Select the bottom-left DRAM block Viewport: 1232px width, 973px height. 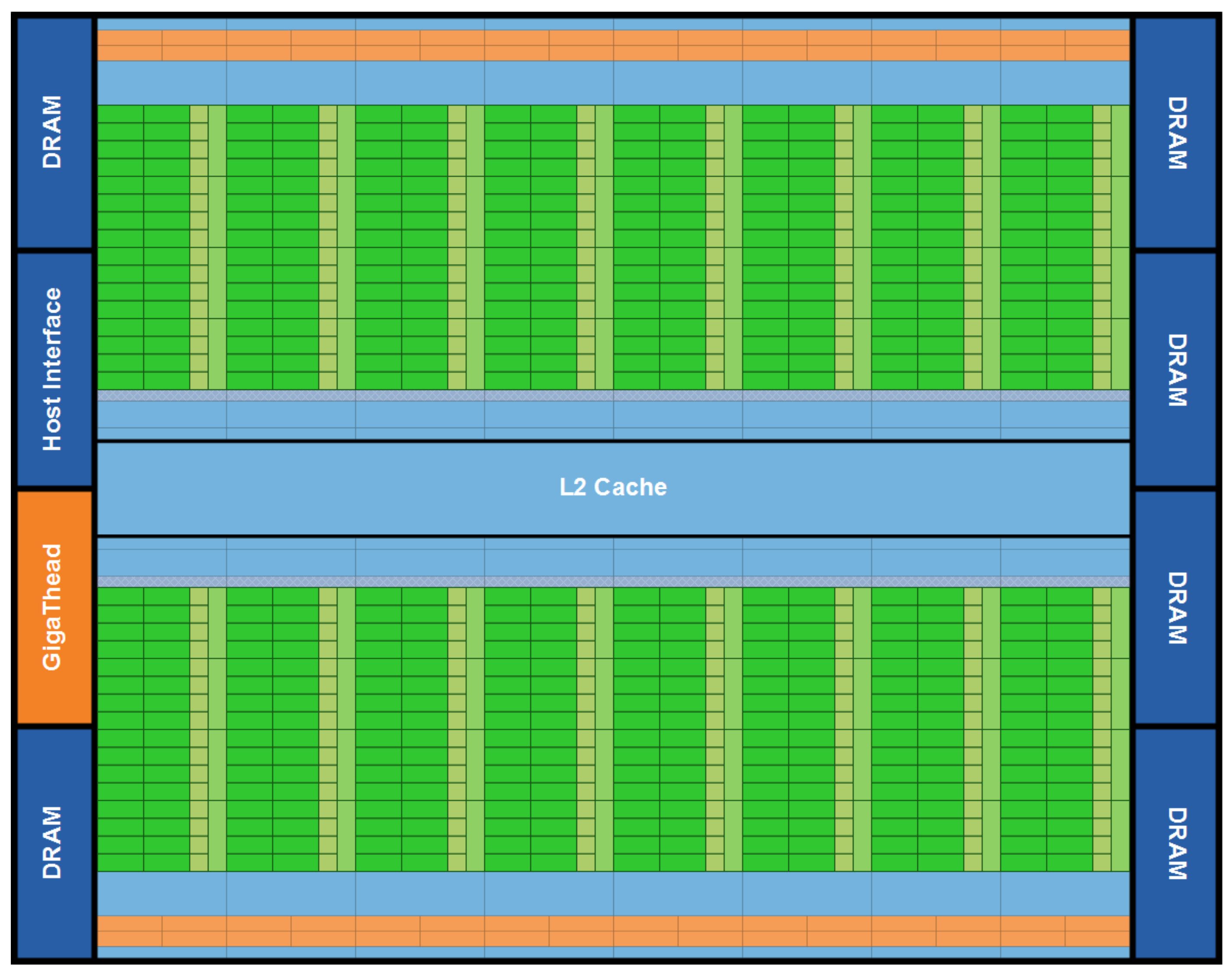[x=54, y=843]
